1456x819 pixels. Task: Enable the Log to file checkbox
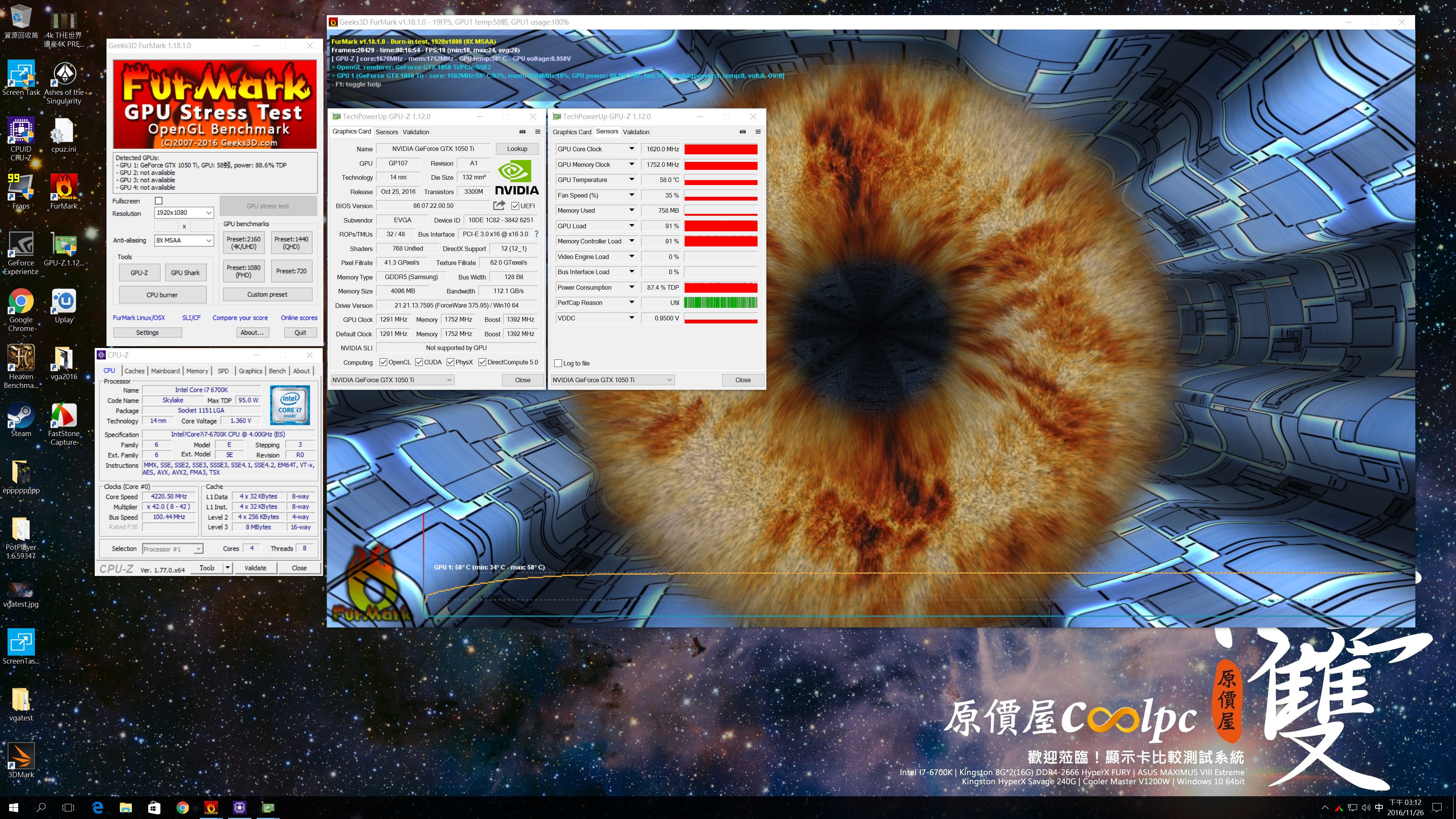pyautogui.click(x=558, y=364)
